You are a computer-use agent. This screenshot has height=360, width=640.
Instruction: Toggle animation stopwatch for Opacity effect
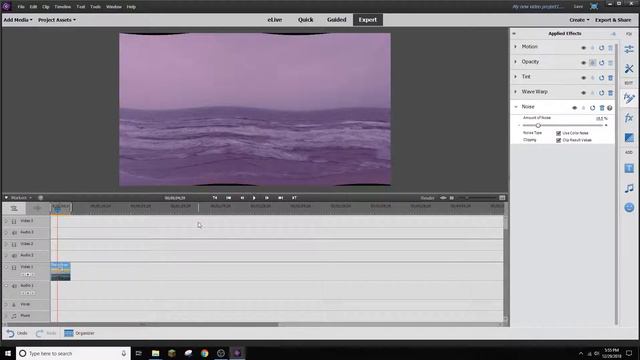point(593,63)
